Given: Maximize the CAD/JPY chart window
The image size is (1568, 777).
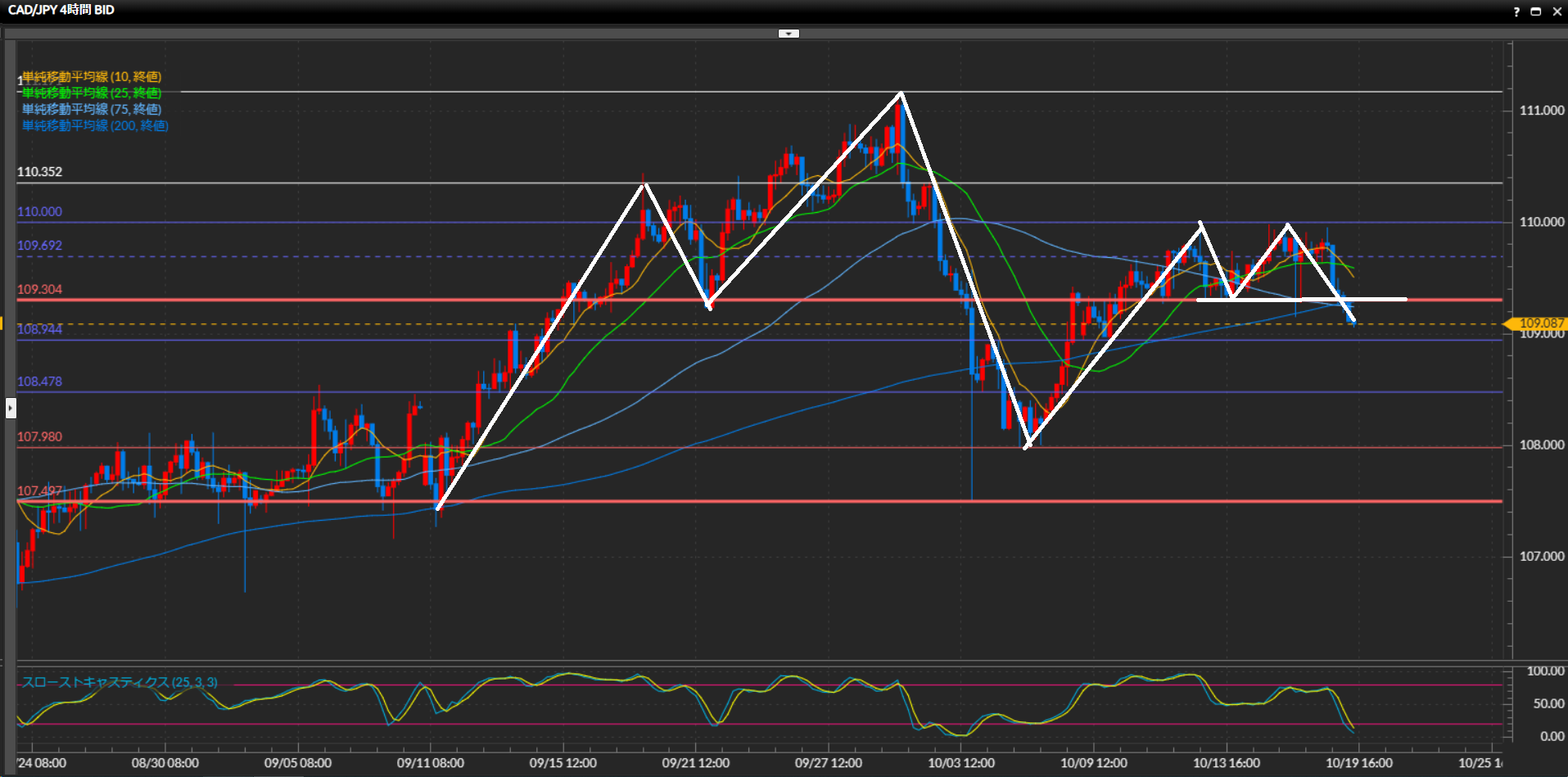Looking at the screenshot, I should [1536, 11].
